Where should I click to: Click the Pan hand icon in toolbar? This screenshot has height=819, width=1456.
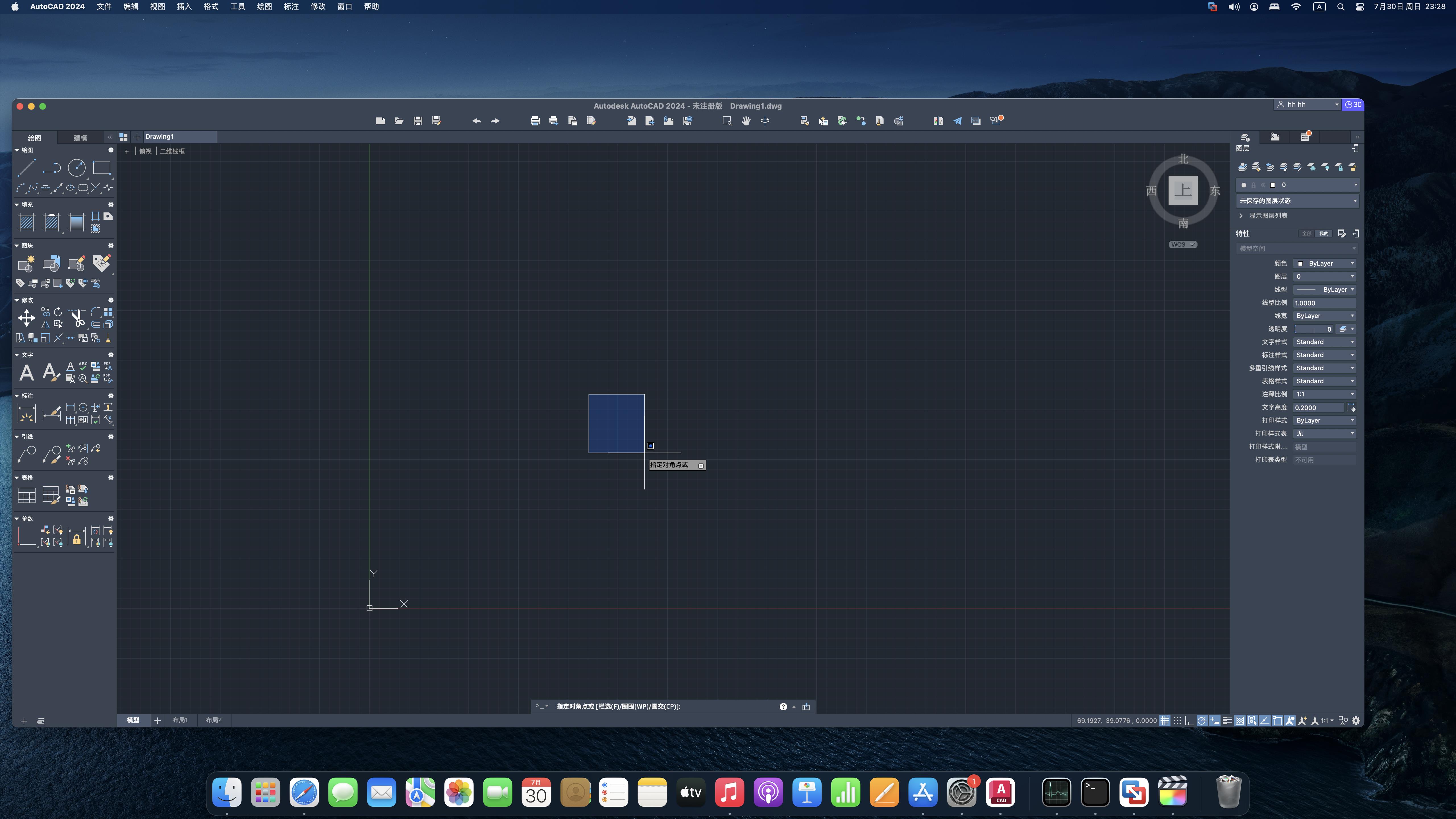[x=746, y=121]
